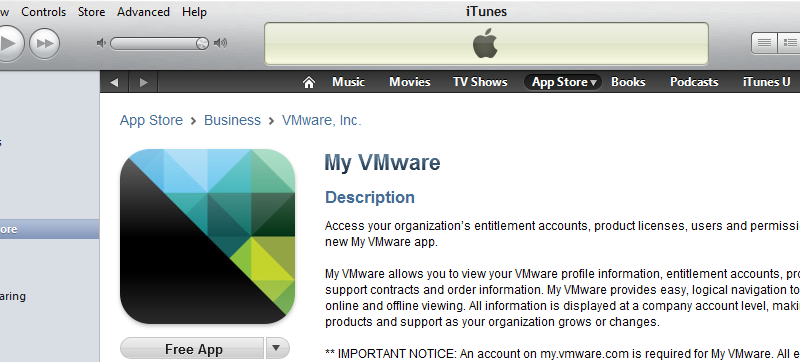Select the TV Shows tab

pos(480,82)
